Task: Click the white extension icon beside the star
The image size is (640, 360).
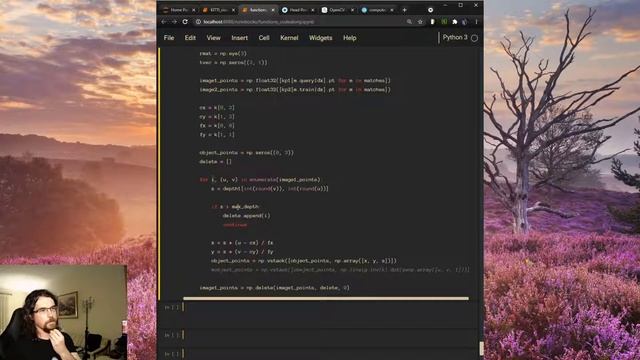Action: (x=432, y=22)
